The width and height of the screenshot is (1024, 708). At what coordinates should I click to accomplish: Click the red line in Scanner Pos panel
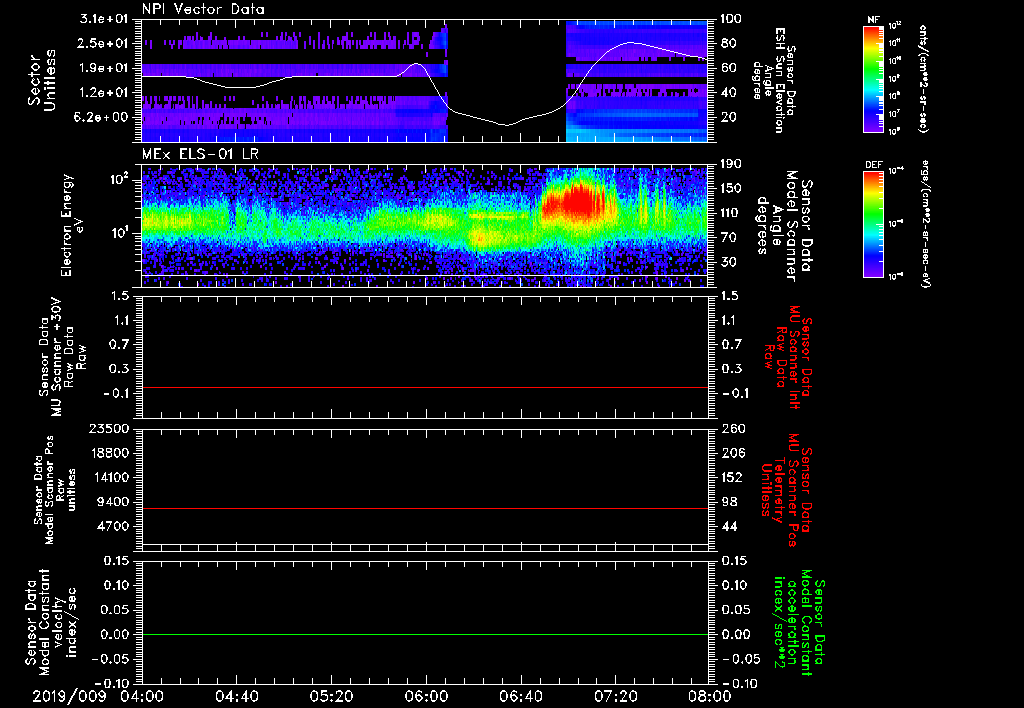(424, 508)
